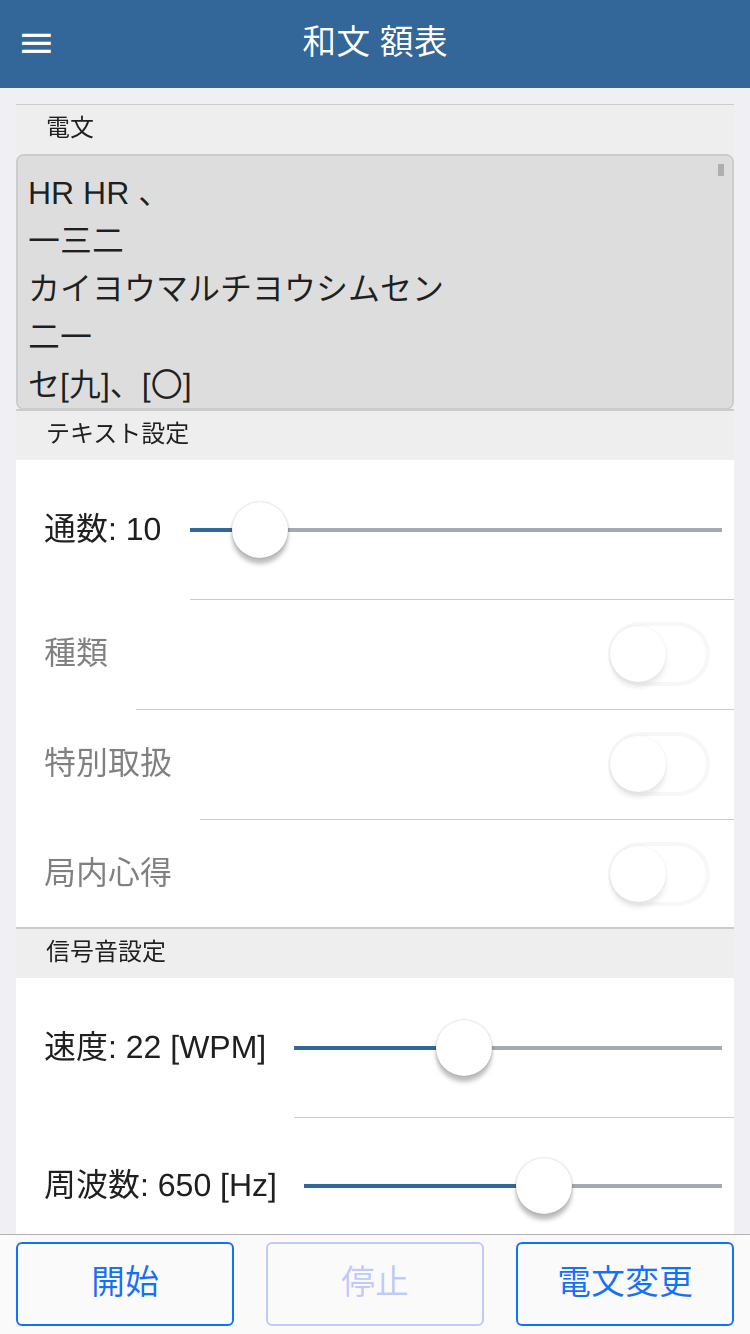Select the 信号音設定 section header
The height and width of the screenshot is (1334, 750).
click(106, 952)
